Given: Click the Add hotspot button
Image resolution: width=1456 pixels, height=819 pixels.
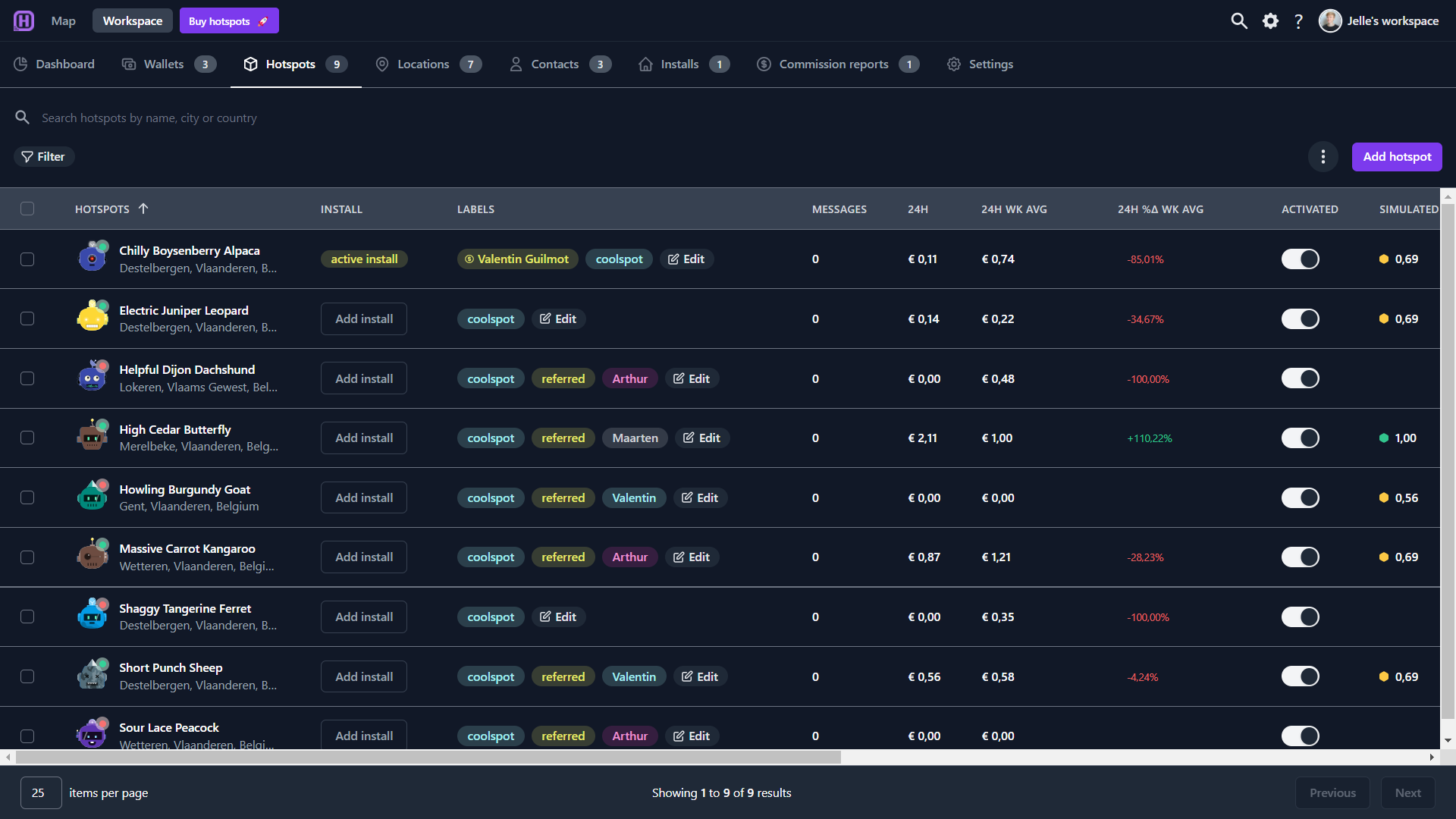Looking at the screenshot, I should 1397,157.
